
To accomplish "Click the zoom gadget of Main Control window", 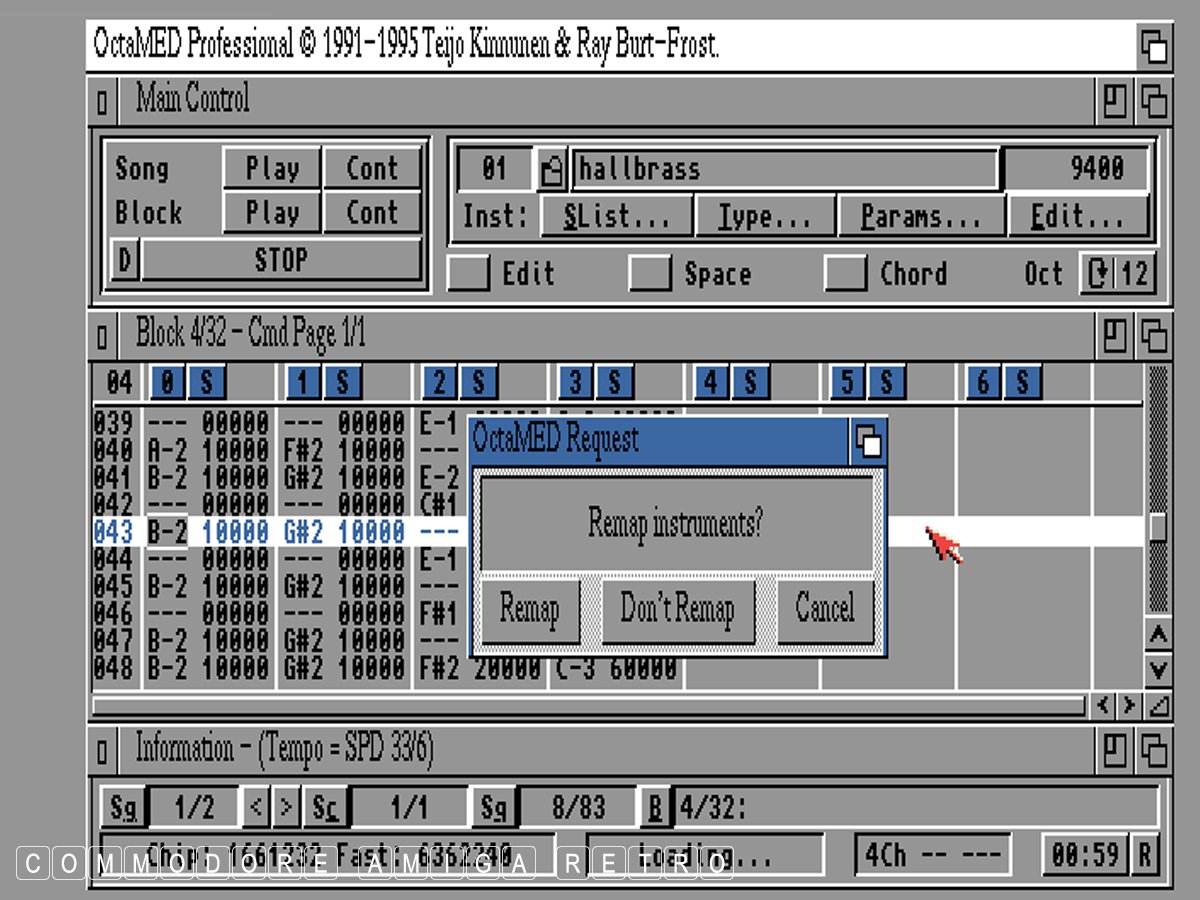I will (1115, 100).
